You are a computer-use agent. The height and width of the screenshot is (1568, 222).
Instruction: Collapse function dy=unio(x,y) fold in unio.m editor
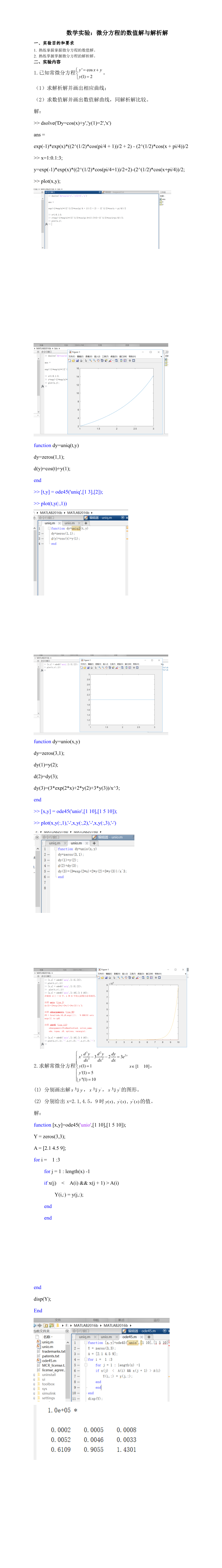(x=56, y=849)
